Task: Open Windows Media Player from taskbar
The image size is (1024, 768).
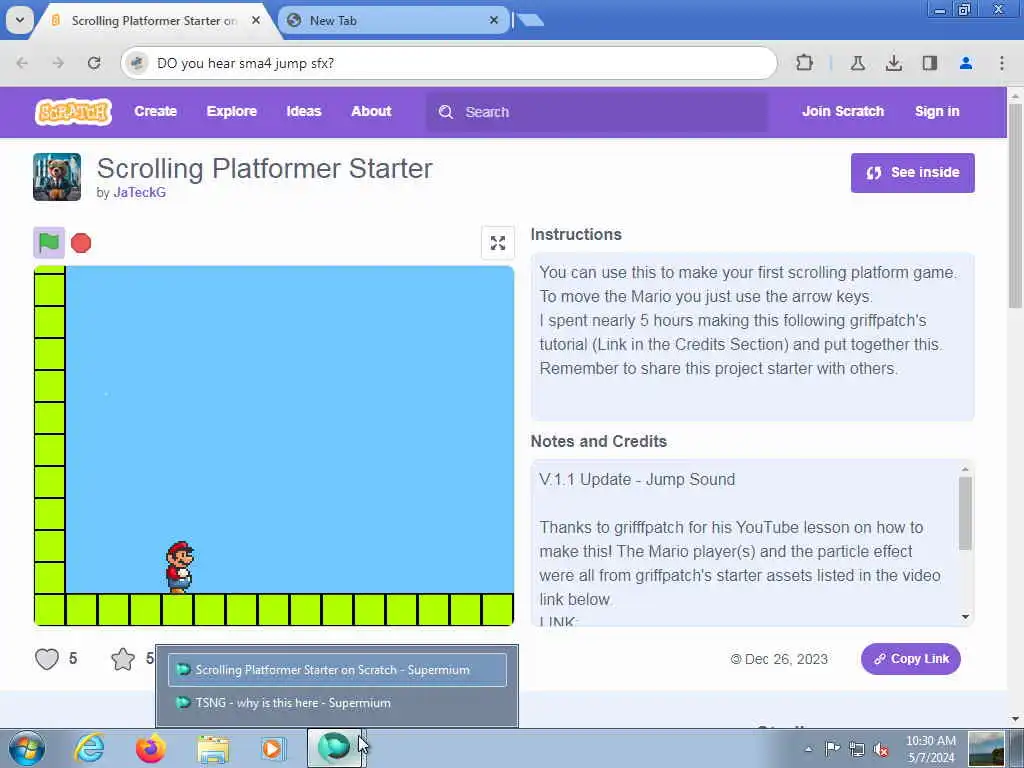Action: coord(273,748)
